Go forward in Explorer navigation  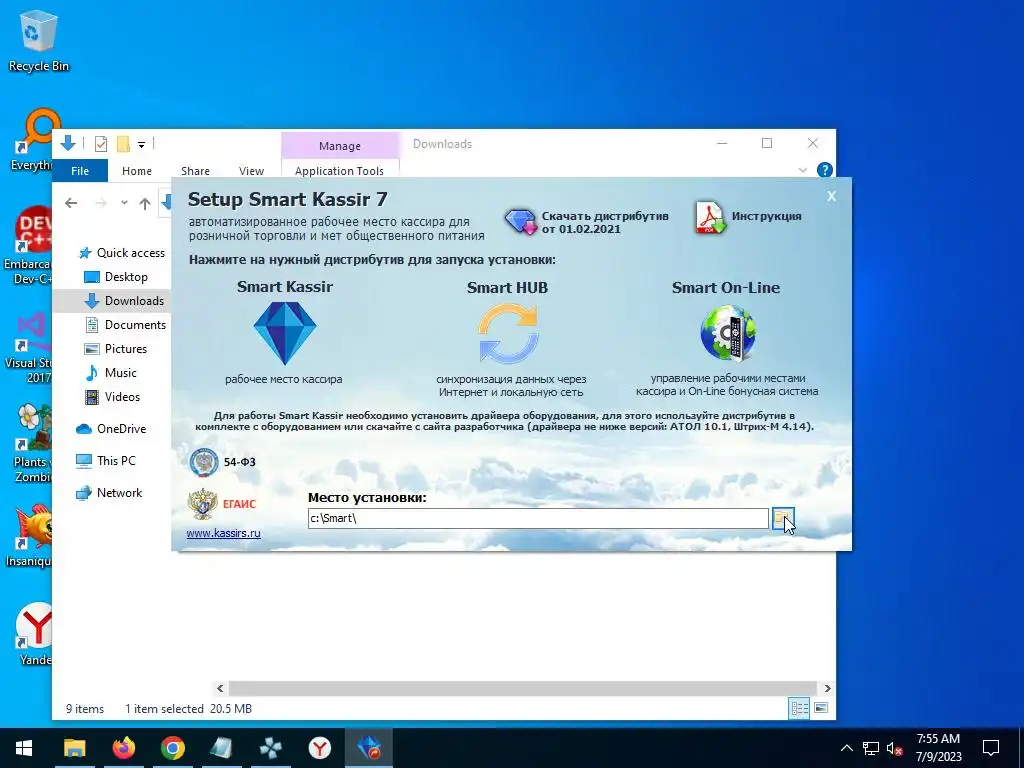tap(101, 203)
